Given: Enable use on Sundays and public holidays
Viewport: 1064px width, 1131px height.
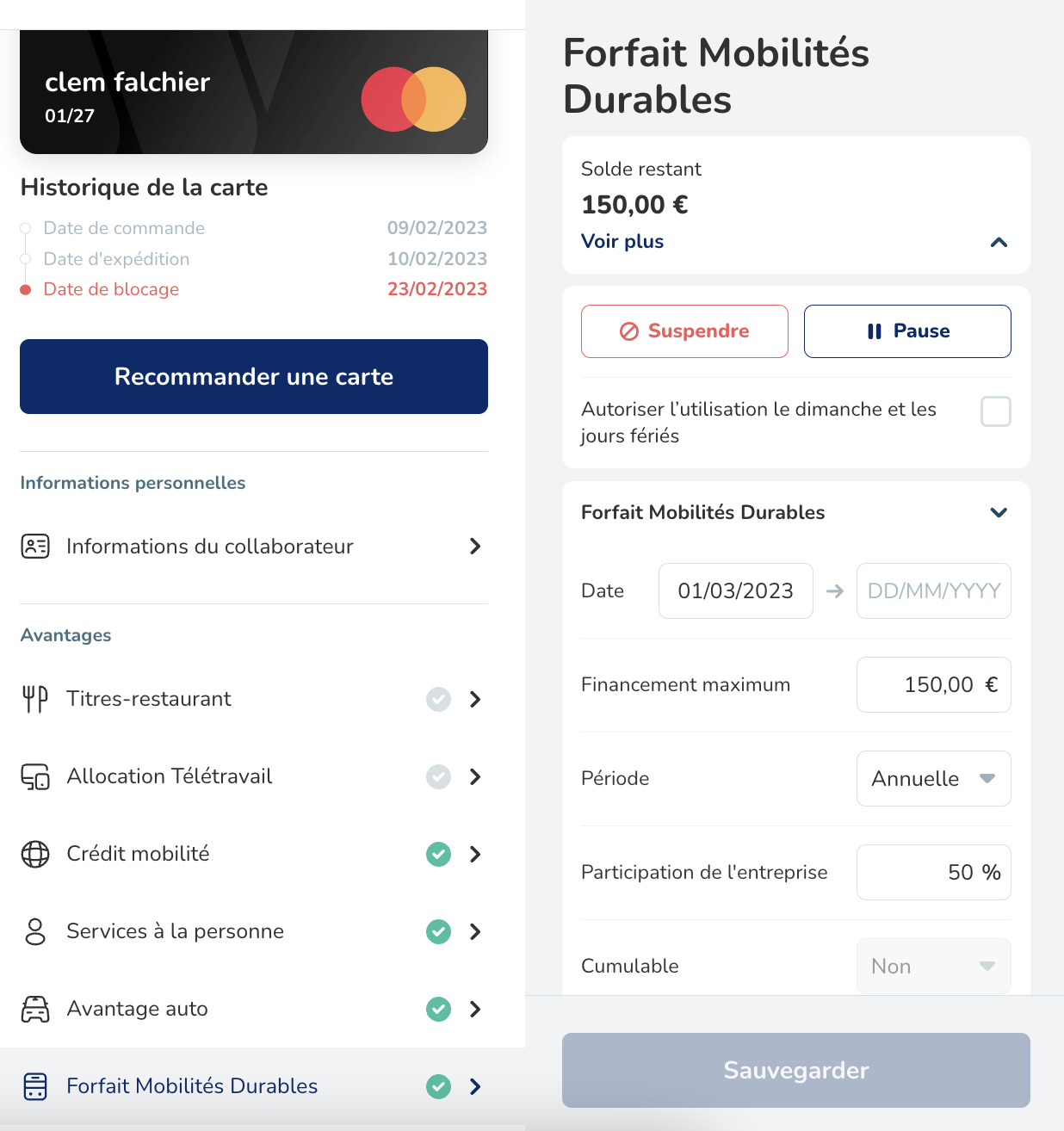Looking at the screenshot, I should (996, 411).
